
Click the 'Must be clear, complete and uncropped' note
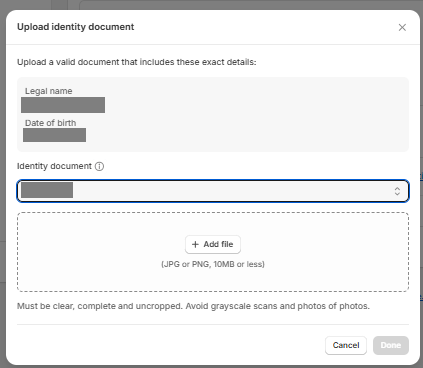(193, 306)
